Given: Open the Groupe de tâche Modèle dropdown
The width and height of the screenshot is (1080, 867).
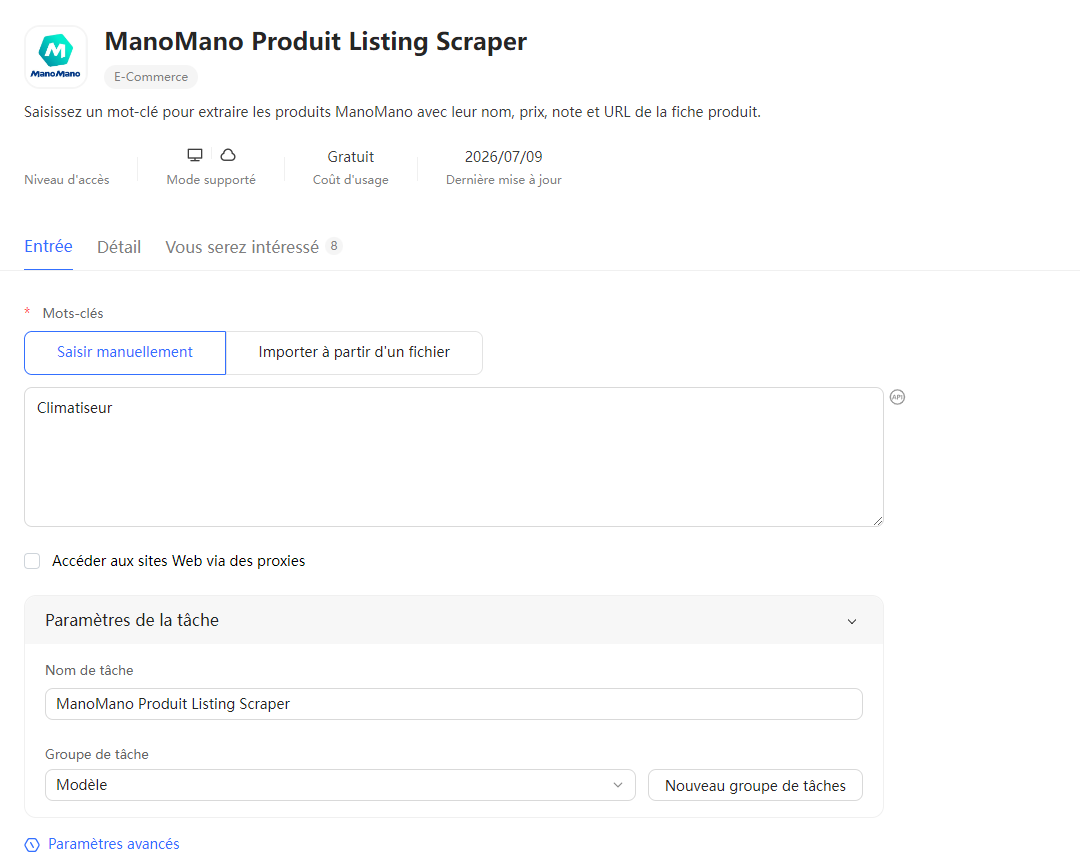Looking at the screenshot, I should click(x=340, y=785).
